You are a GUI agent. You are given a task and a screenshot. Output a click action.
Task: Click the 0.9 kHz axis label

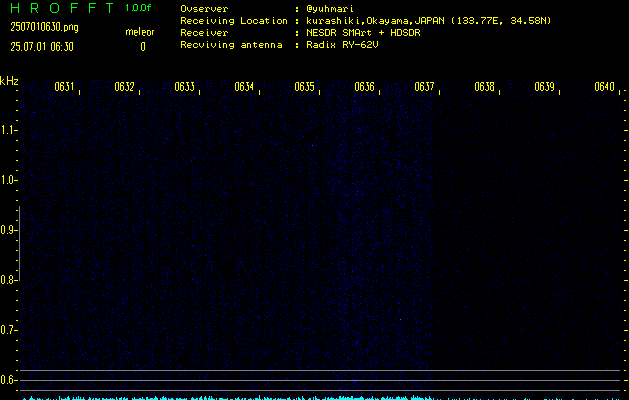(8, 230)
